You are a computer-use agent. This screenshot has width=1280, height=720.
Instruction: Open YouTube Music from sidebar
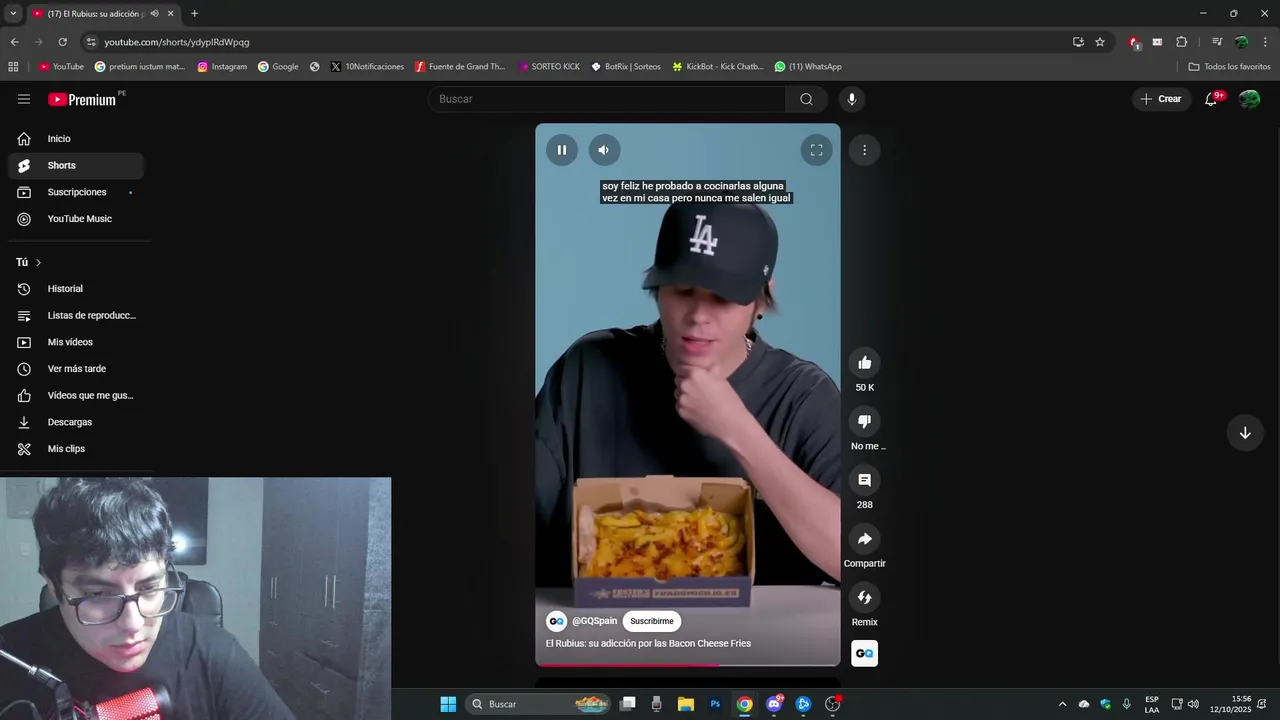click(x=76, y=219)
